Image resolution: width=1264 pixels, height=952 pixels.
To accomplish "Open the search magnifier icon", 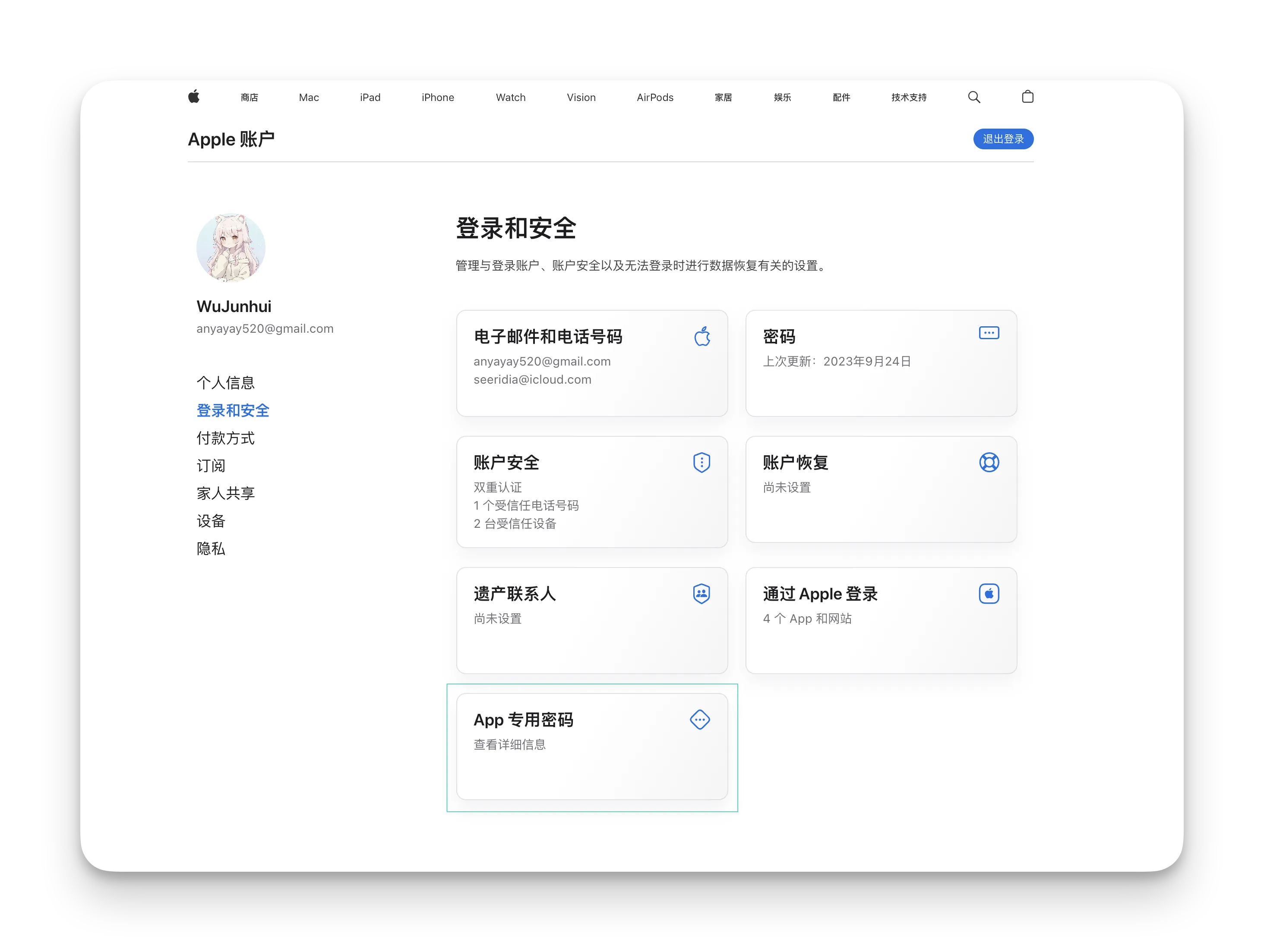I will click(974, 97).
